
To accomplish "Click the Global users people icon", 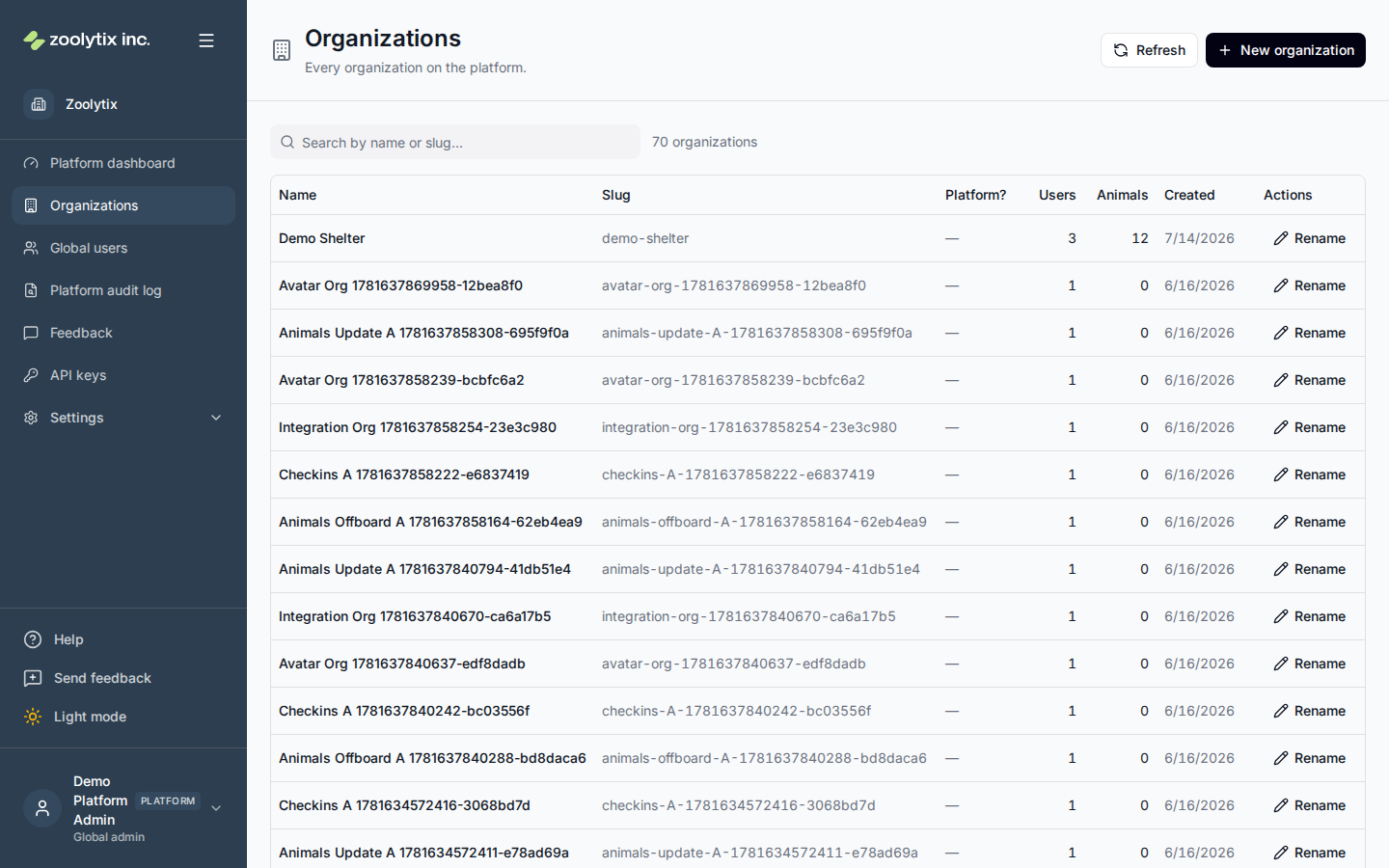I will point(31,248).
